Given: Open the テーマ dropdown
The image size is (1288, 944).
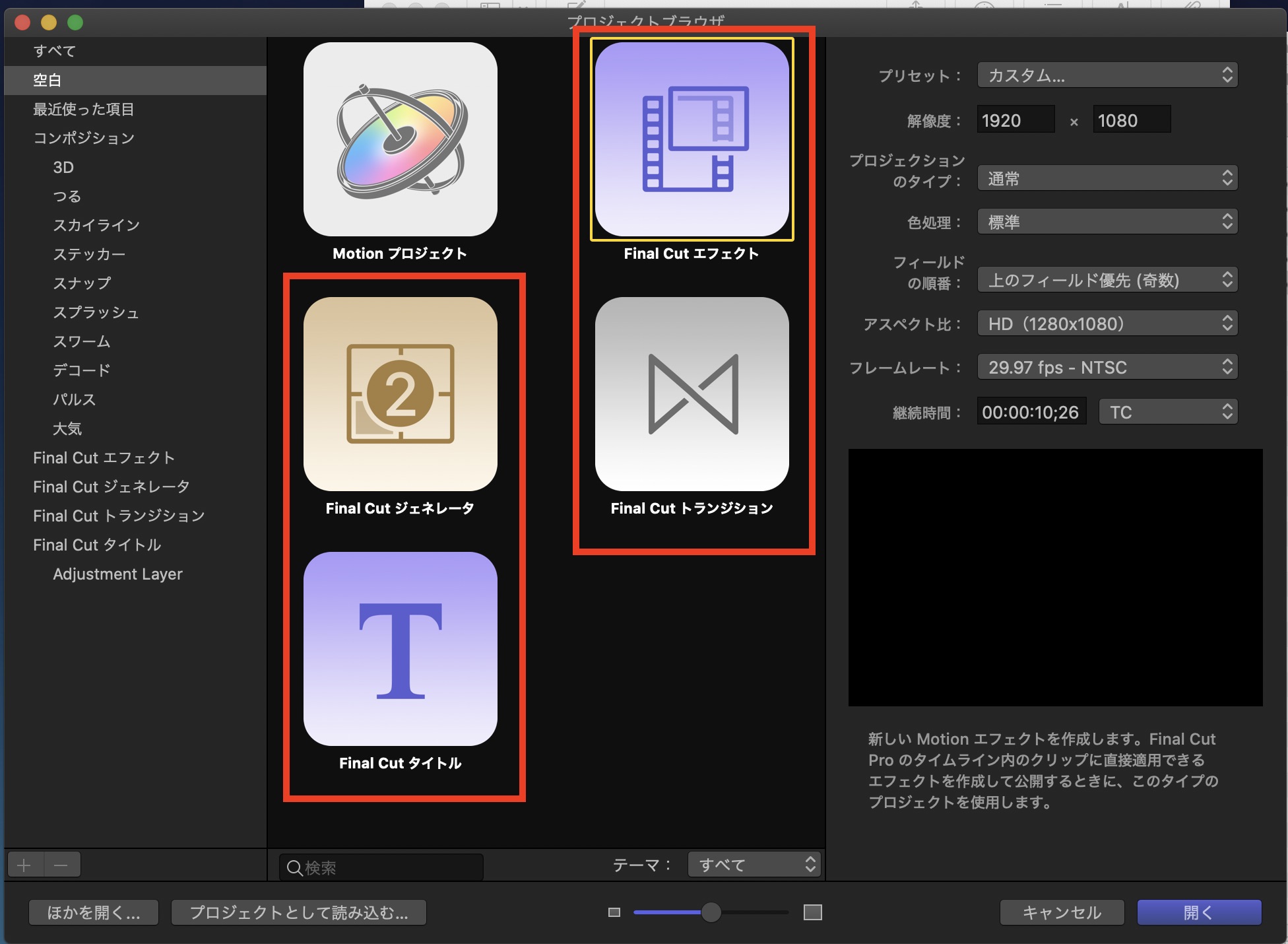Looking at the screenshot, I should [754, 865].
